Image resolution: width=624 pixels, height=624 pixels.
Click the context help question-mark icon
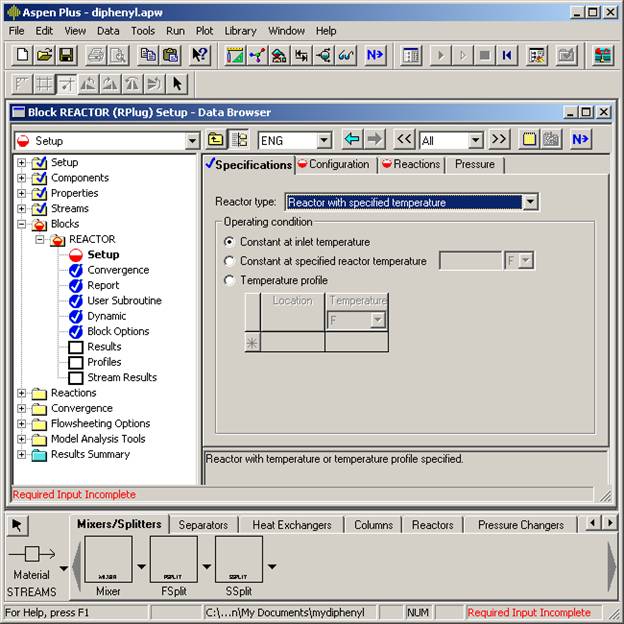tap(200, 55)
